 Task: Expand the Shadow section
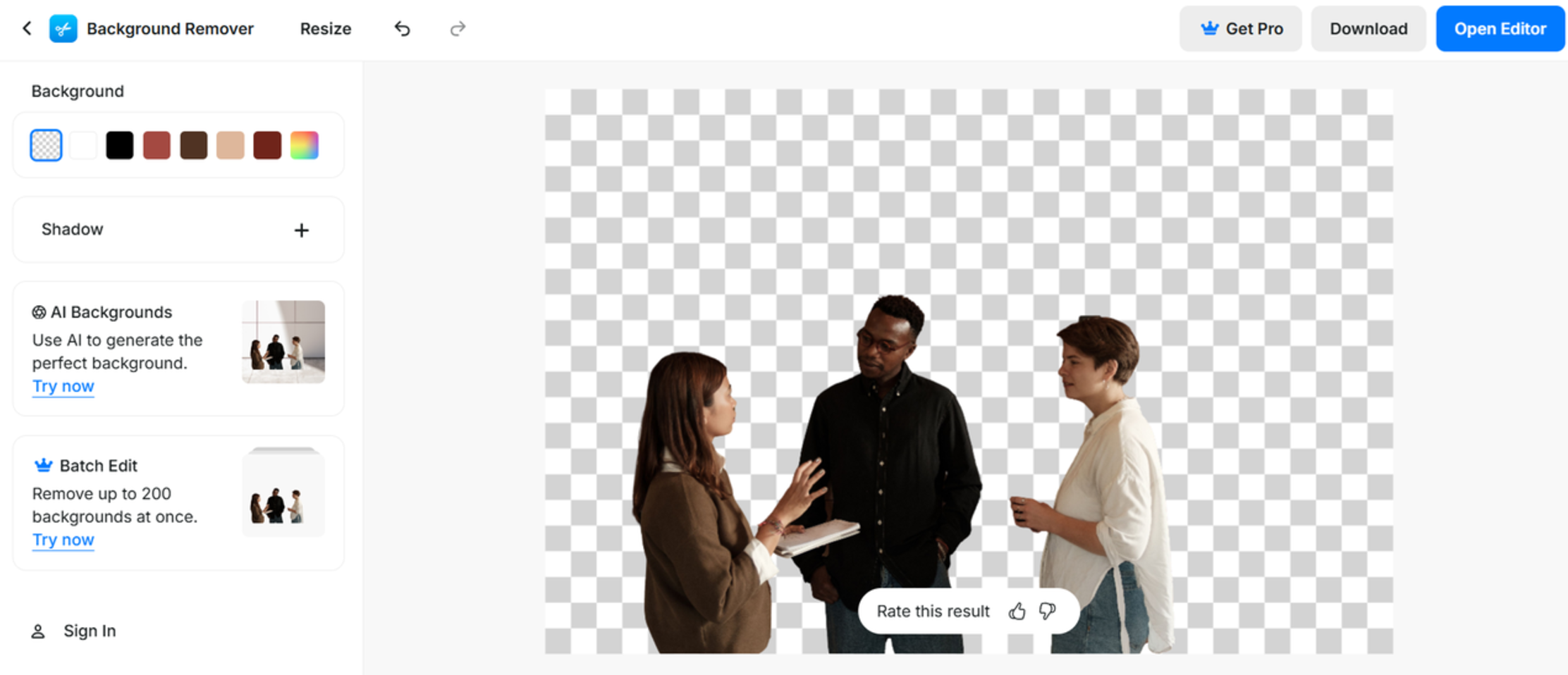[302, 230]
